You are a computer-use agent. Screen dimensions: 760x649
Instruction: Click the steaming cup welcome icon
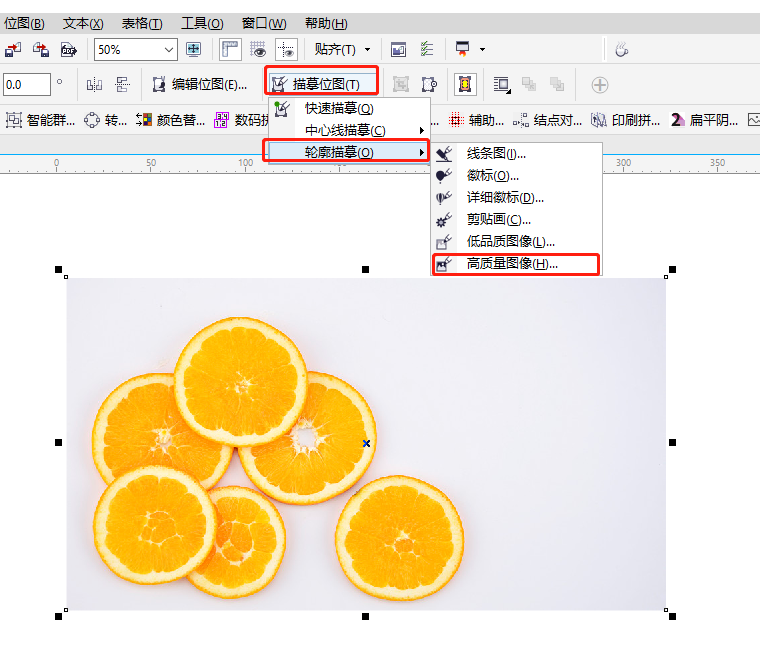coord(621,49)
